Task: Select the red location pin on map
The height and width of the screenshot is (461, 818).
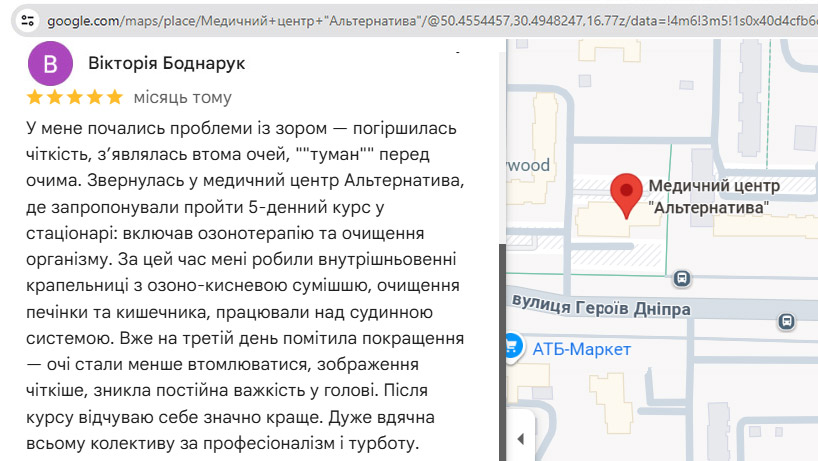Action: pos(626,193)
